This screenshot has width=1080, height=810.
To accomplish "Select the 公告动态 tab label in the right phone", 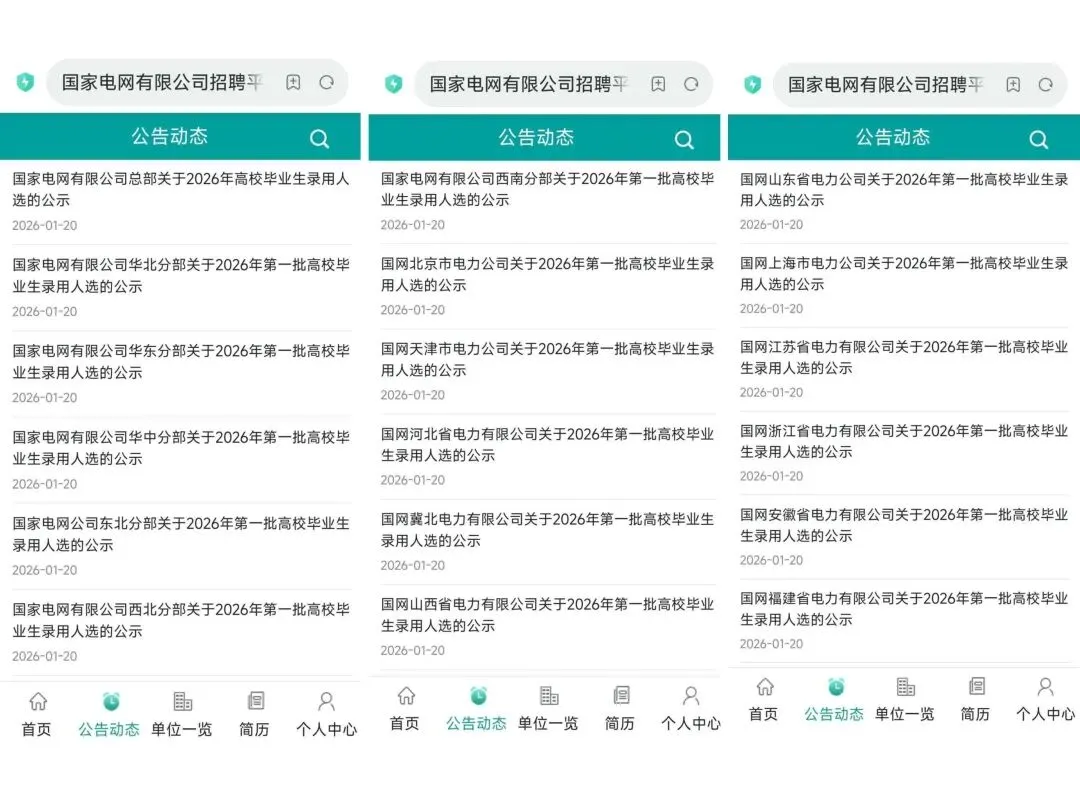I will (x=834, y=714).
